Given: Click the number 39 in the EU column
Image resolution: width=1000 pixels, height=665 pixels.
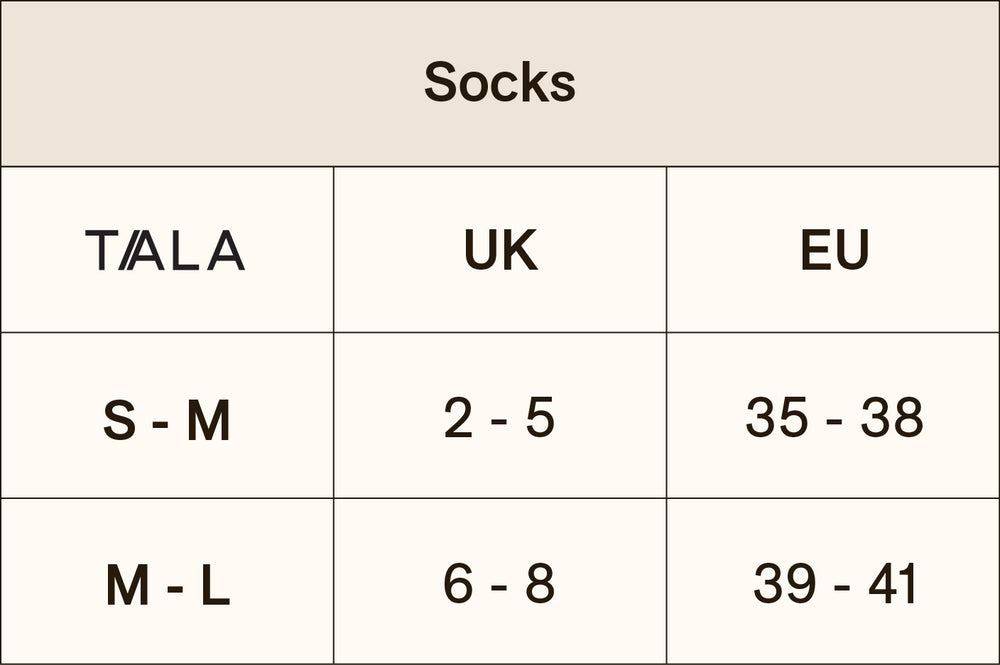Looking at the screenshot, I should pos(786,584).
